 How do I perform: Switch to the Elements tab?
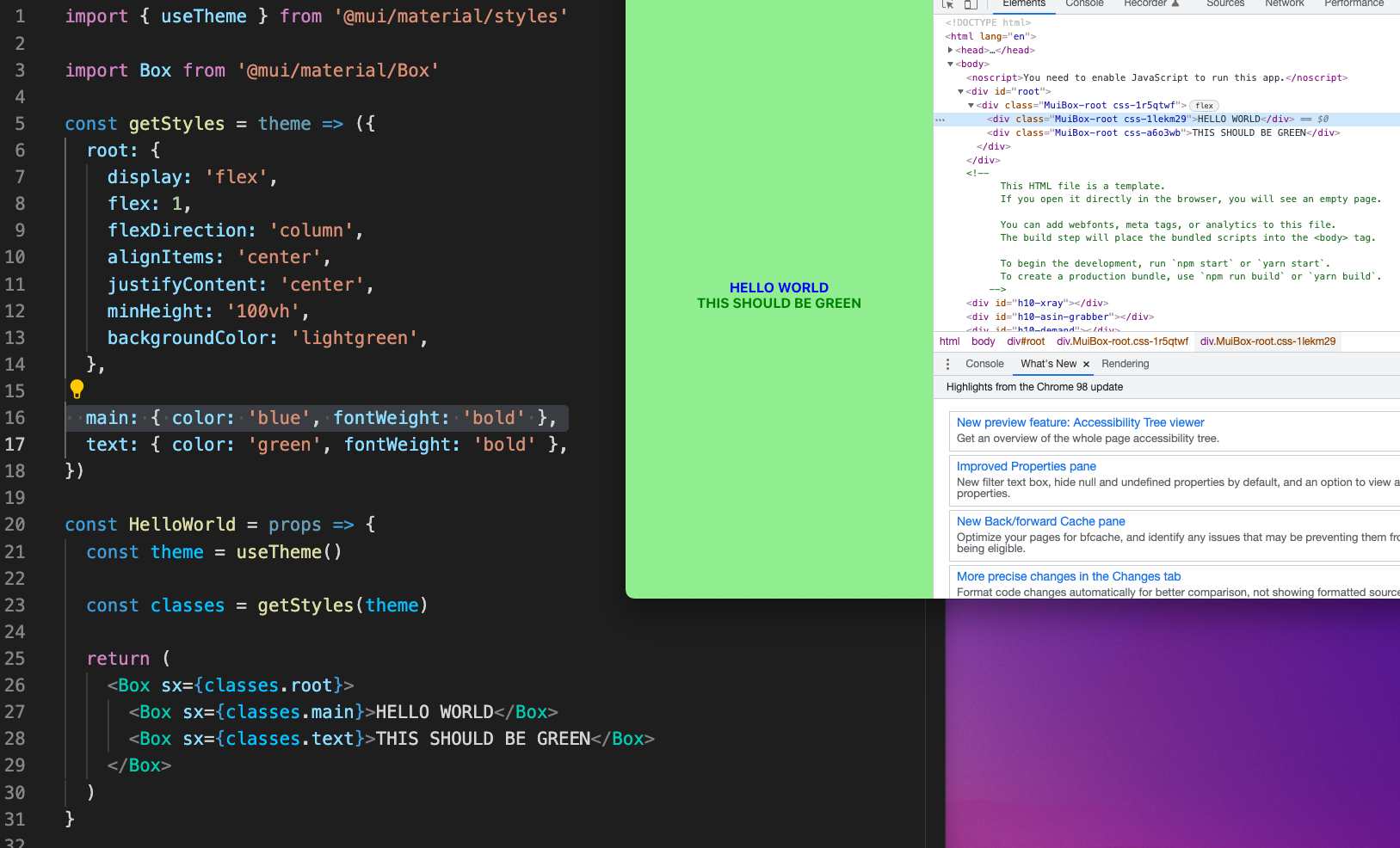coord(1024,3)
